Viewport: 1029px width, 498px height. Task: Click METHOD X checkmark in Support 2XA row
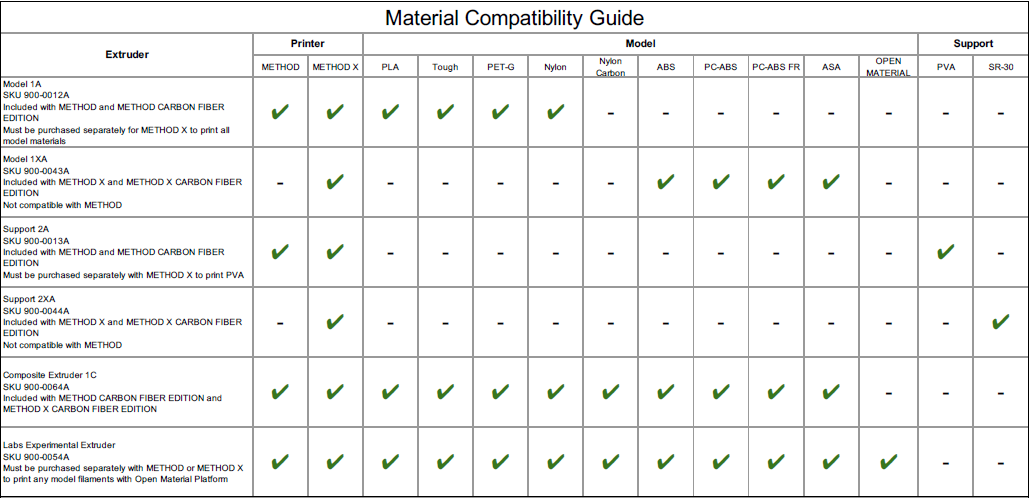click(x=335, y=322)
